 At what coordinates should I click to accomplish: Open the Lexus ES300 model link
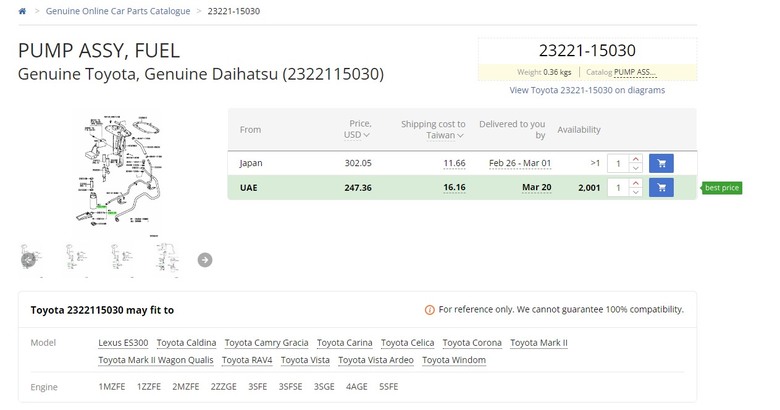[x=123, y=343]
